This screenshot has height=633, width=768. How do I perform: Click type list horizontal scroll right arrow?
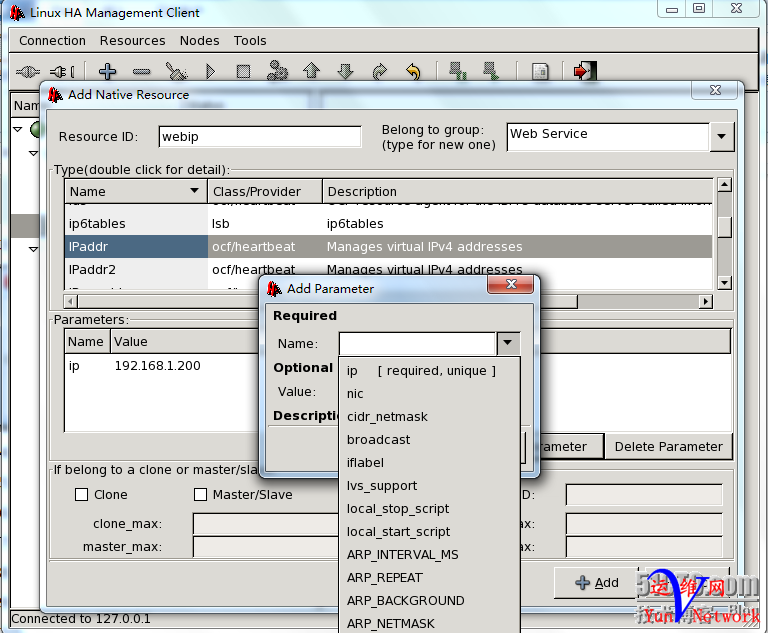(705, 301)
